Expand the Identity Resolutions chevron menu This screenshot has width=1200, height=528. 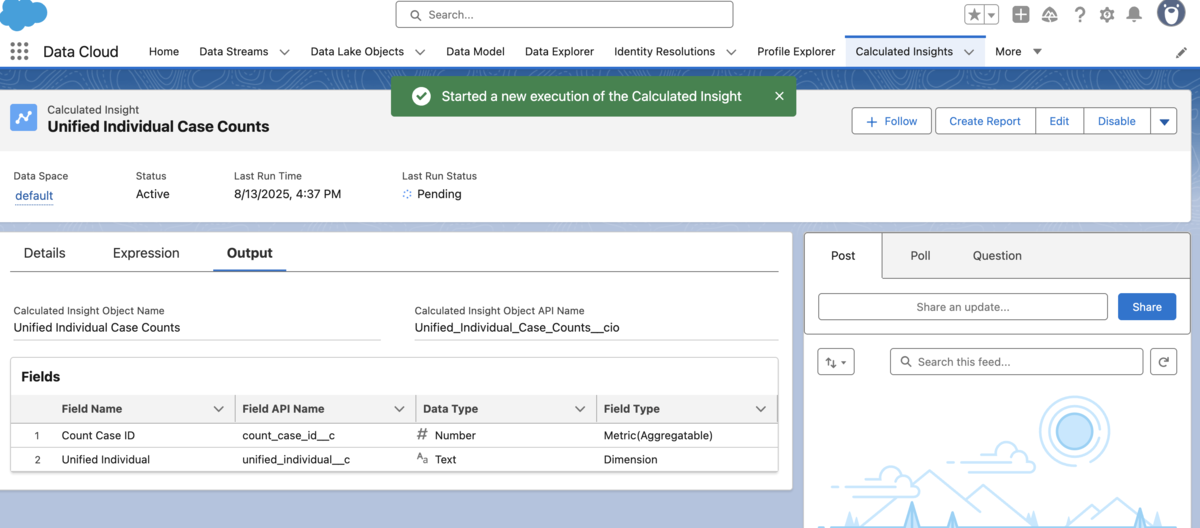pos(731,52)
